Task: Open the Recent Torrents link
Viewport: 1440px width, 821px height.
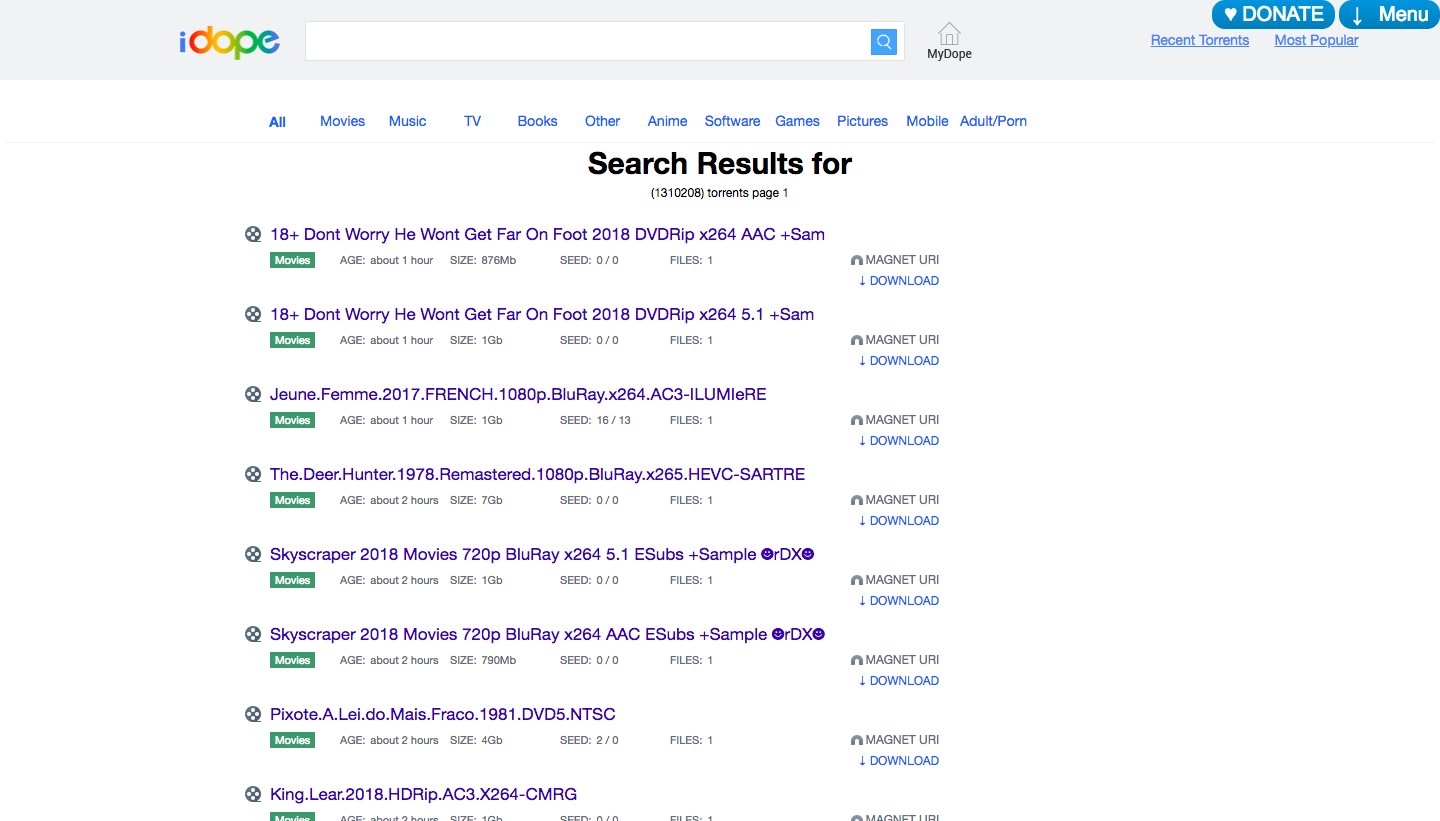Action: point(1199,40)
